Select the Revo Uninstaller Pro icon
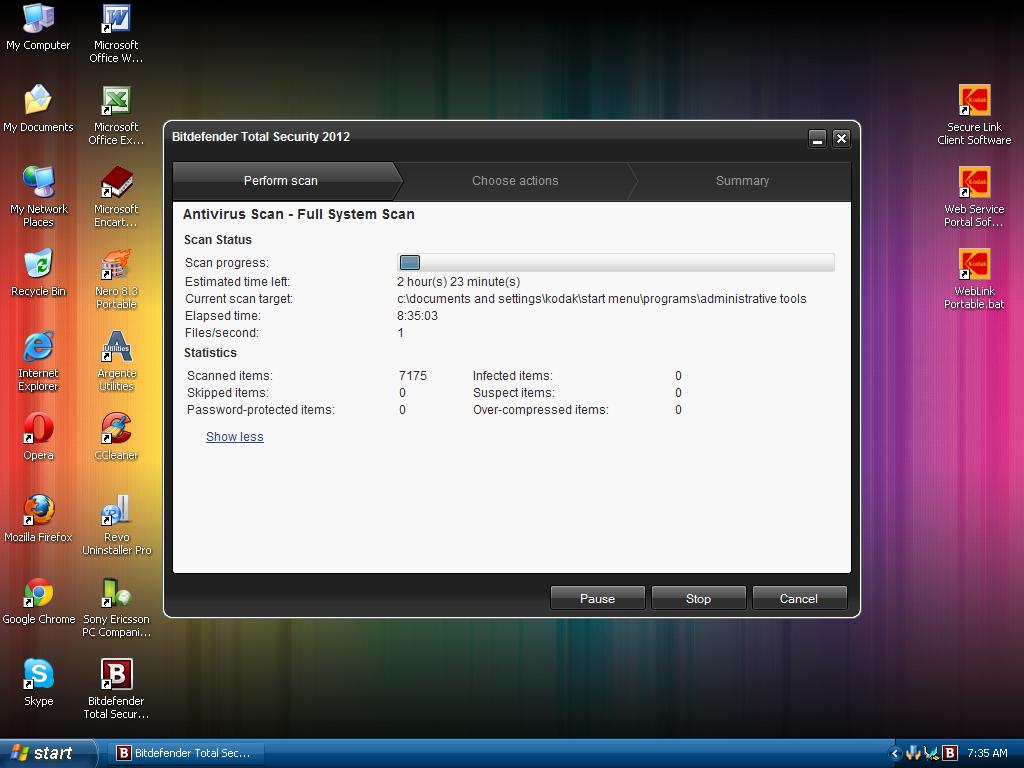Image resolution: width=1024 pixels, height=768 pixels. tap(116, 526)
